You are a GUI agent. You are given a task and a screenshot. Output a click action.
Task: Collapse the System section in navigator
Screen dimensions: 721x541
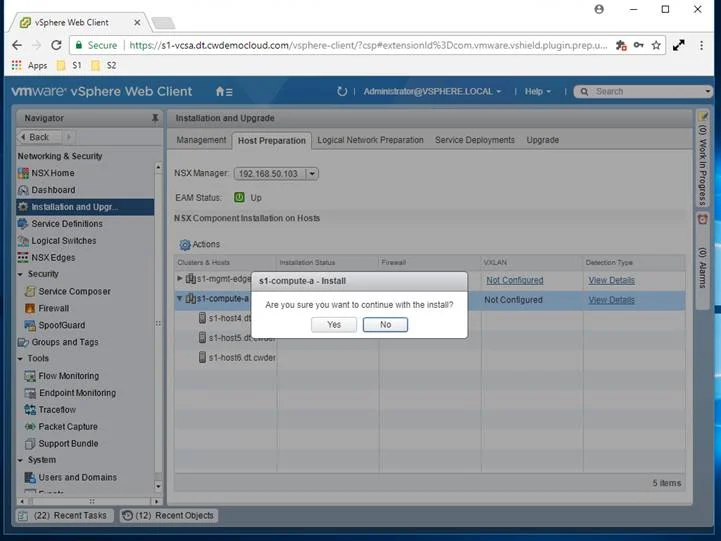(20, 460)
